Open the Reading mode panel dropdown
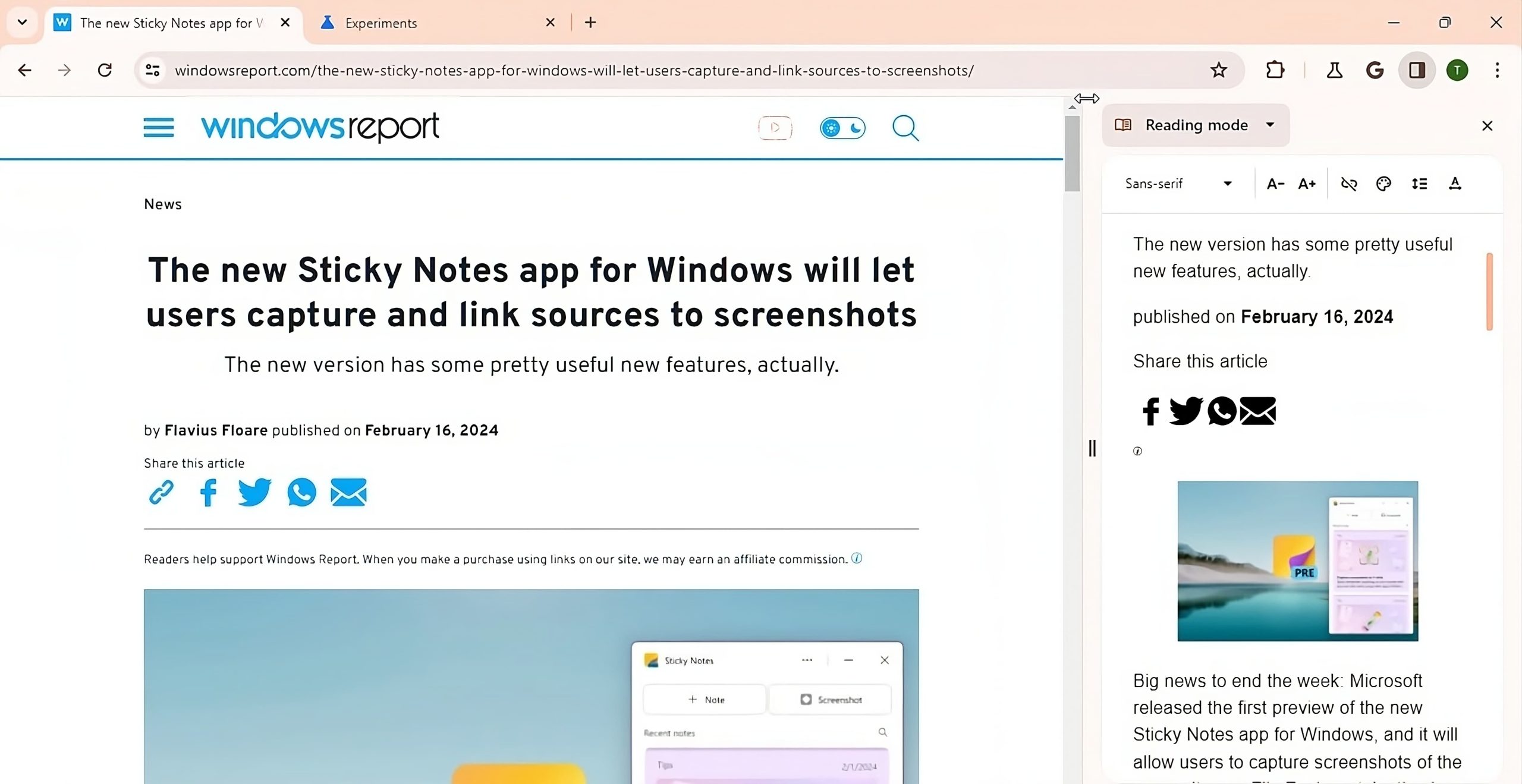The width and height of the screenshot is (1522, 784). point(1196,125)
